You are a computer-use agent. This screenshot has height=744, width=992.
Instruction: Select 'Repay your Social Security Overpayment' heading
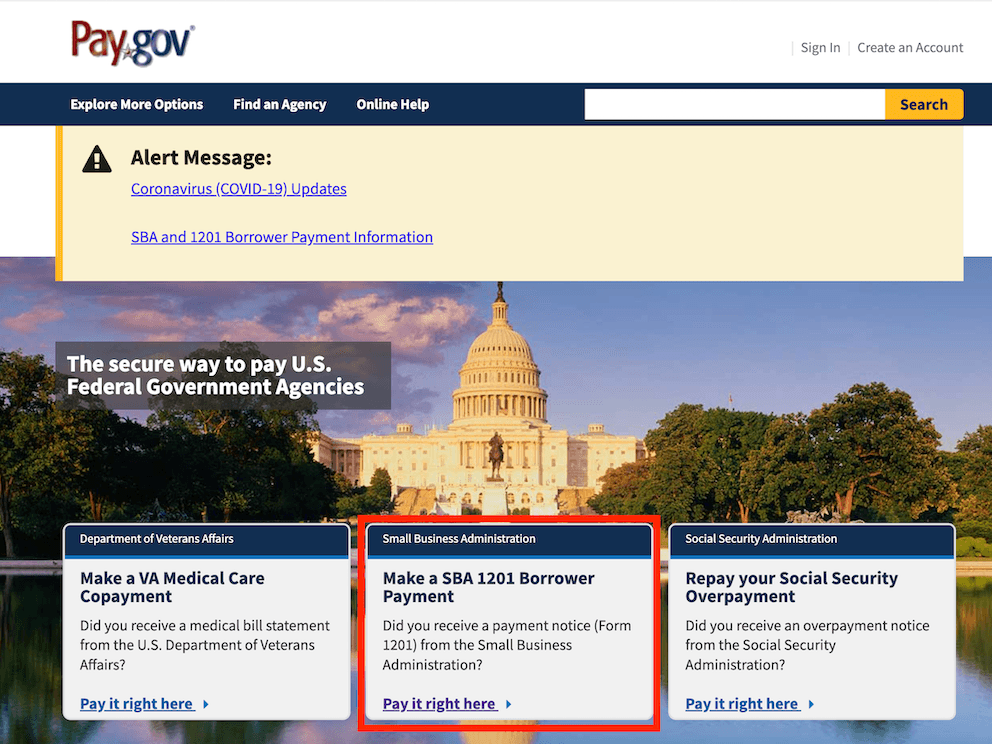[791, 587]
